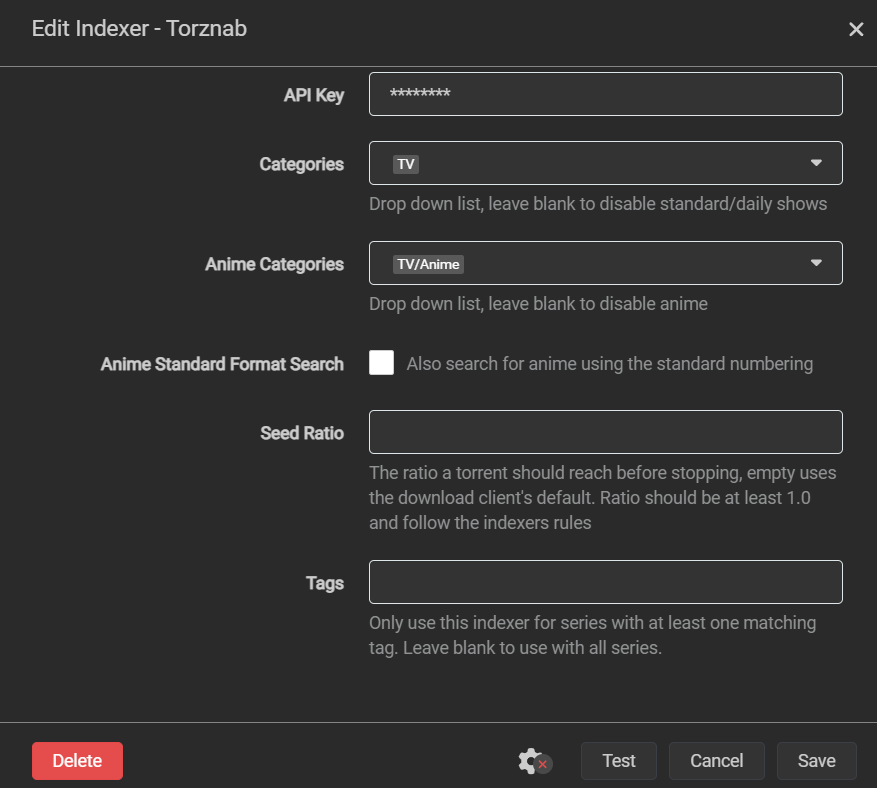Focus the Seed Ratio text field
The height and width of the screenshot is (788, 877).
click(x=605, y=432)
